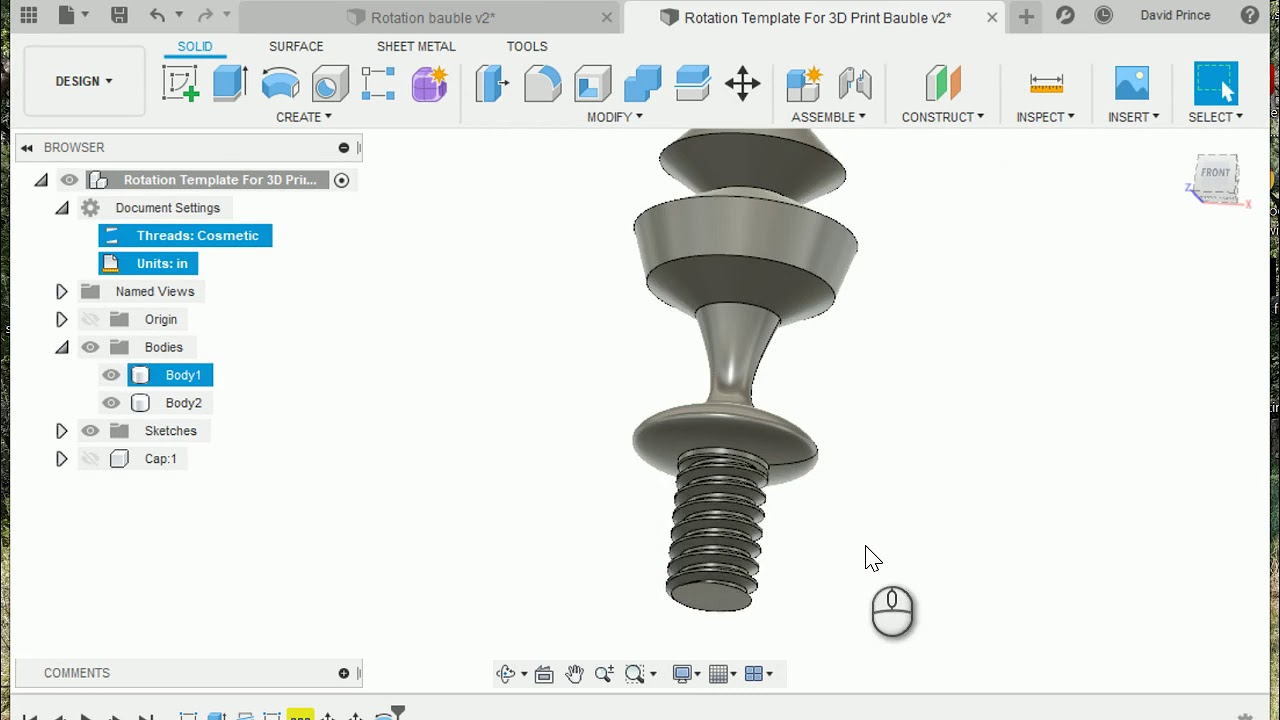Activate the root component radio button
1280x720 pixels.
(341, 180)
